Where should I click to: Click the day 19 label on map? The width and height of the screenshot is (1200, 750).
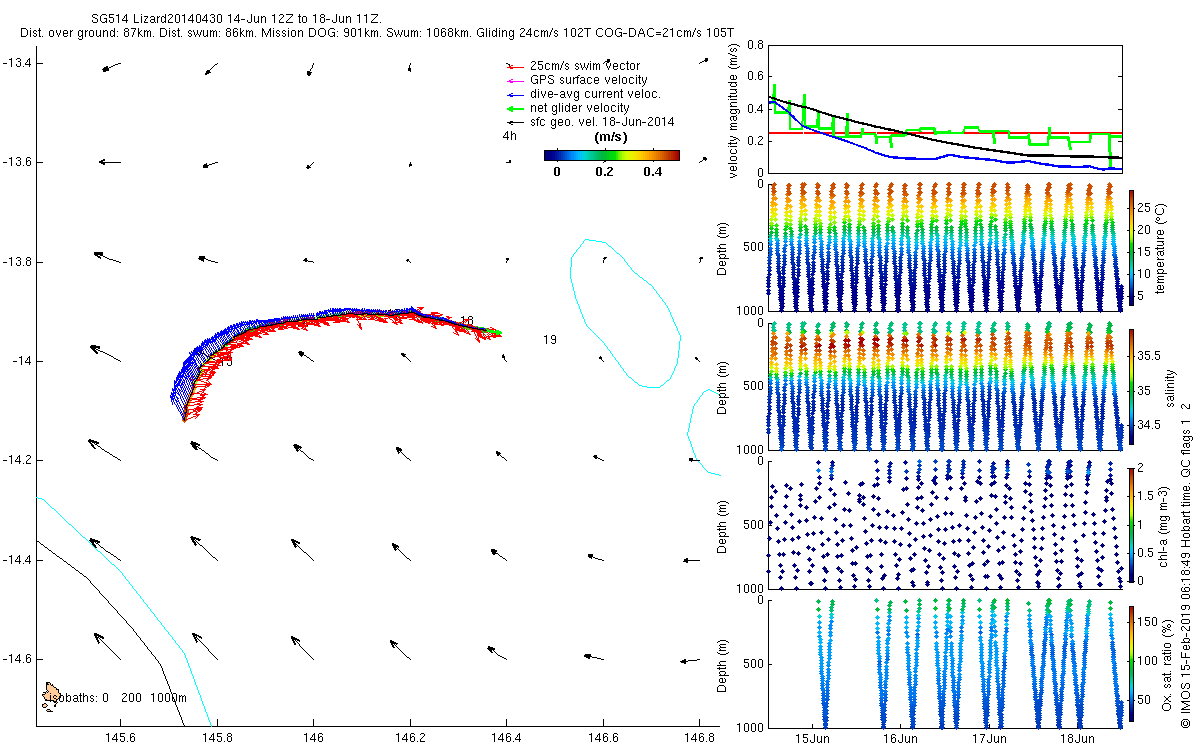[x=549, y=340]
